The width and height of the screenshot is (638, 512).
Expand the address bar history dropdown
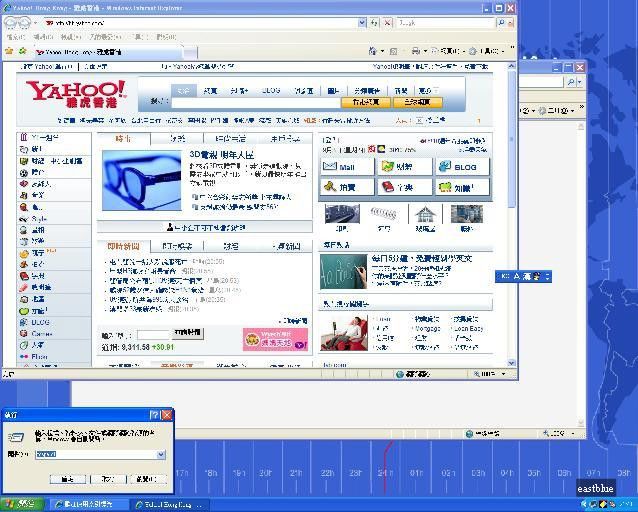click(362, 23)
